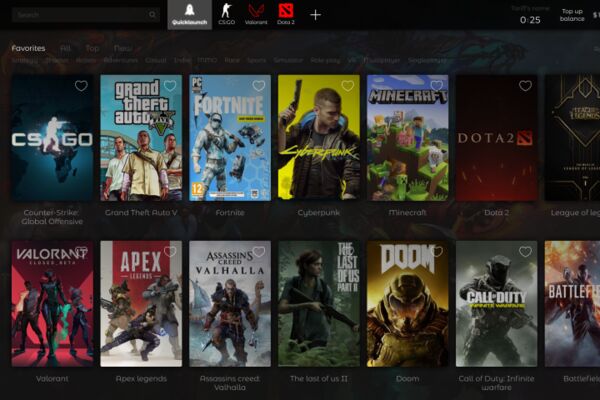Favorite Minecraft using its heart icon
600x400 pixels.
point(437,86)
